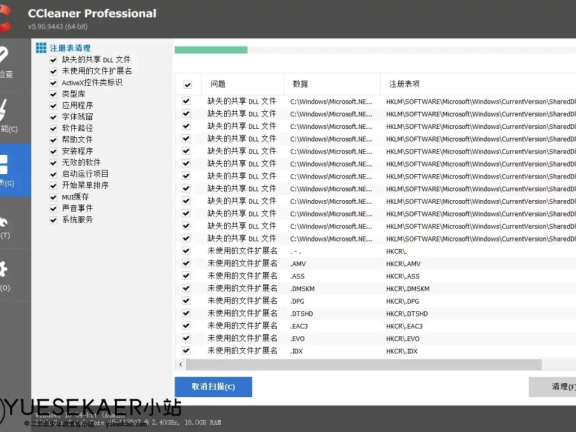This screenshot has width=576, height=432.
Task: Click the .IDX data cell
Action: 296,351
